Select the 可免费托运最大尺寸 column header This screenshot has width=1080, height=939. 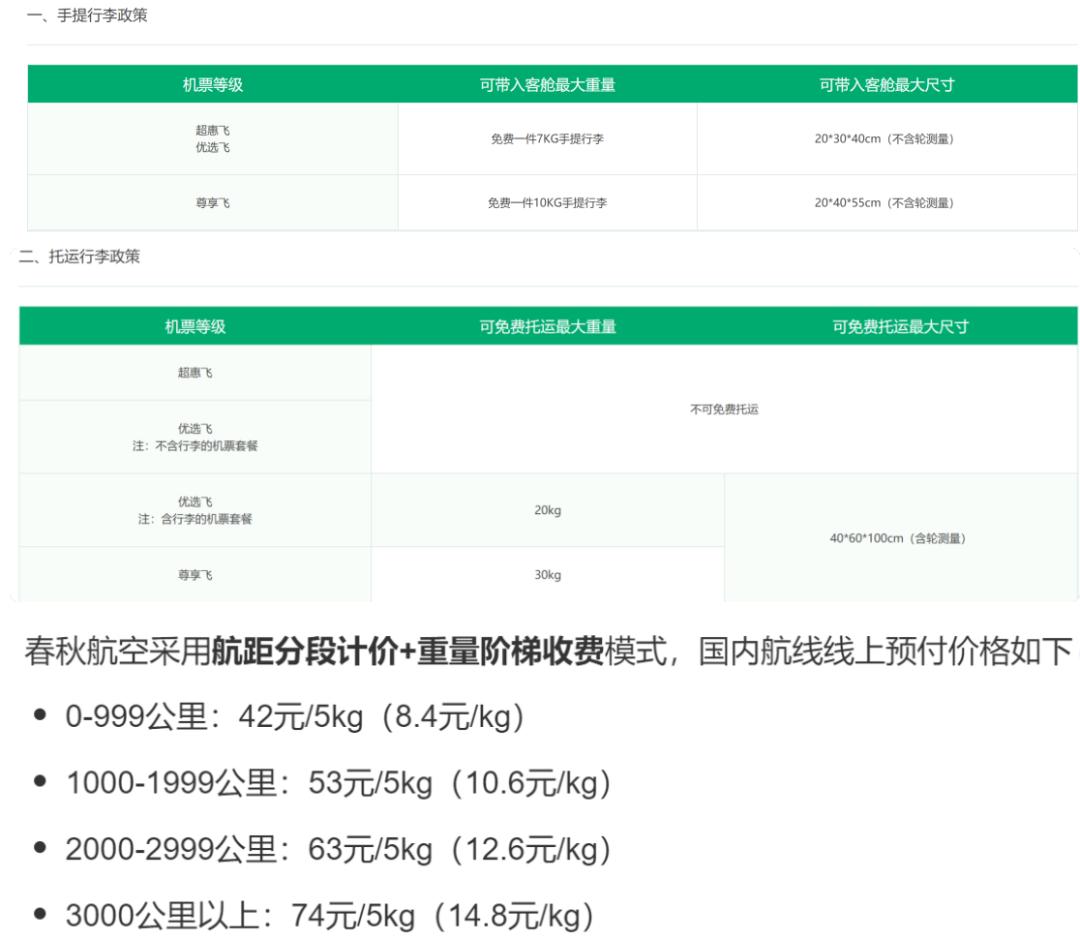(900, 327)
